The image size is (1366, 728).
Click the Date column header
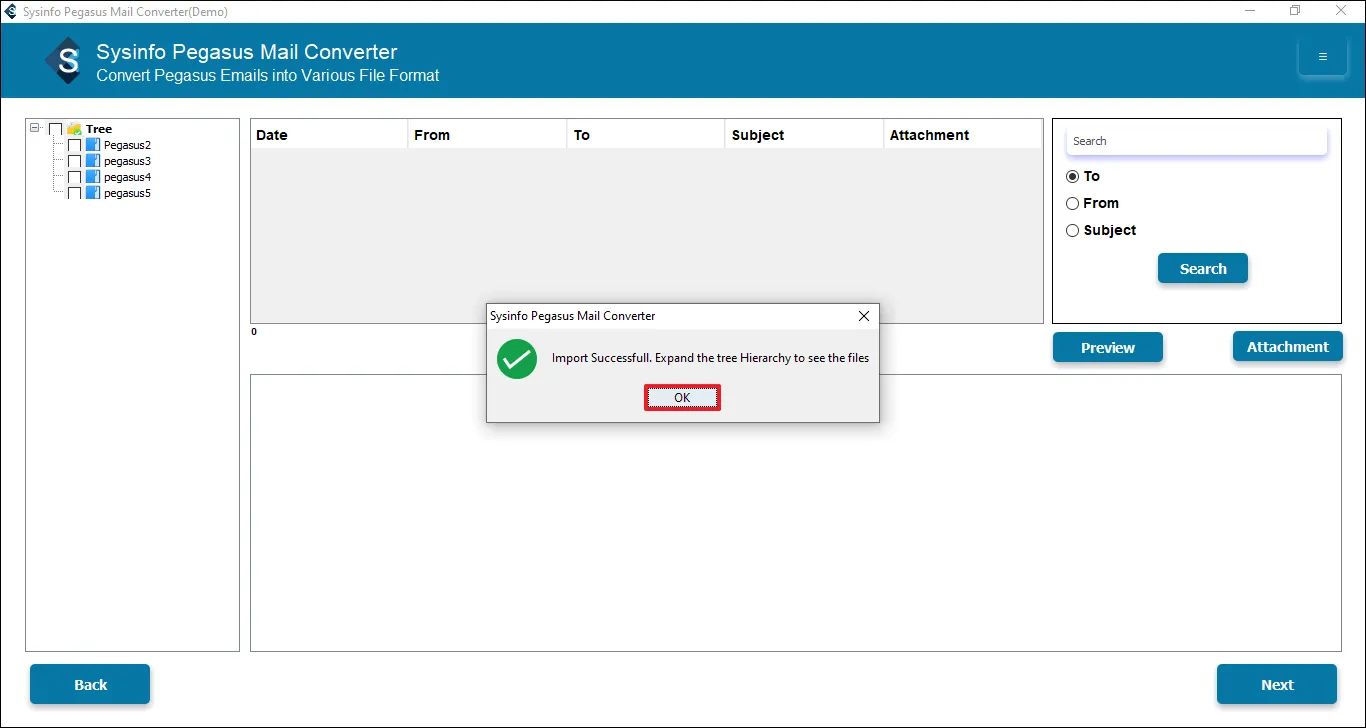coord(329,135)
